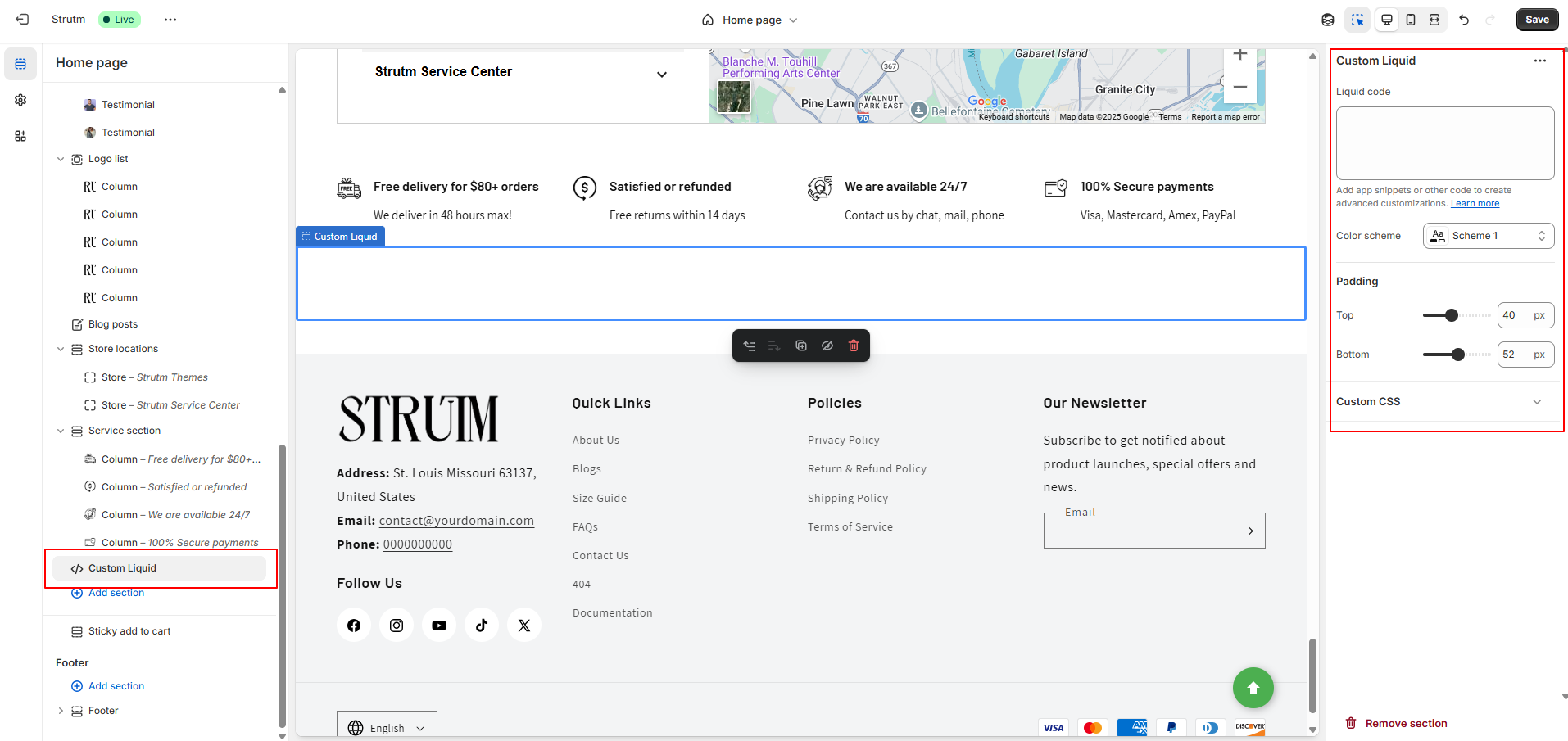
Task: Open the three-dot menu beside Live badge
Action: pos(170,20)
